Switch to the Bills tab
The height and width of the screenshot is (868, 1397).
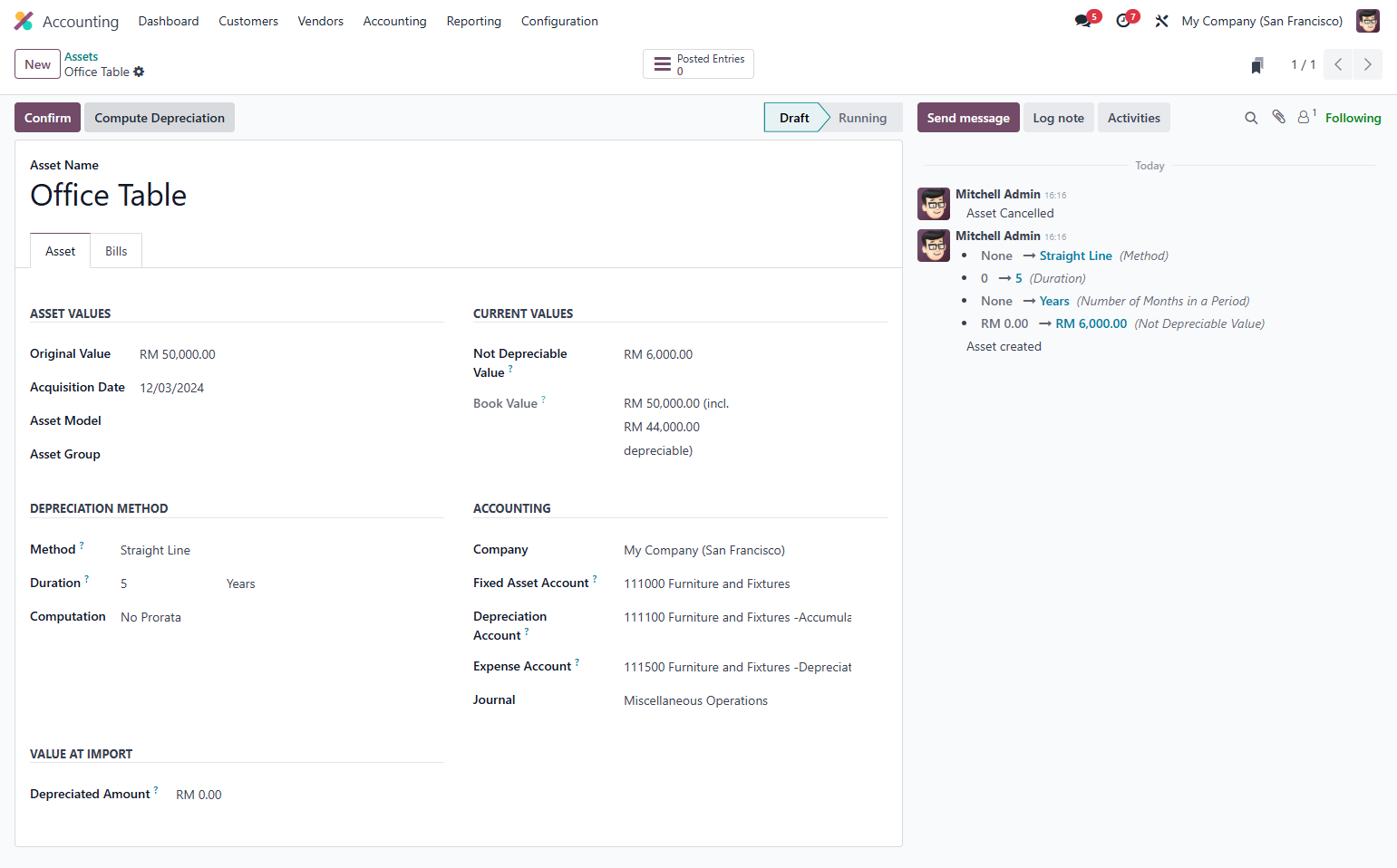pyautogui.click(x=116, y=251)
